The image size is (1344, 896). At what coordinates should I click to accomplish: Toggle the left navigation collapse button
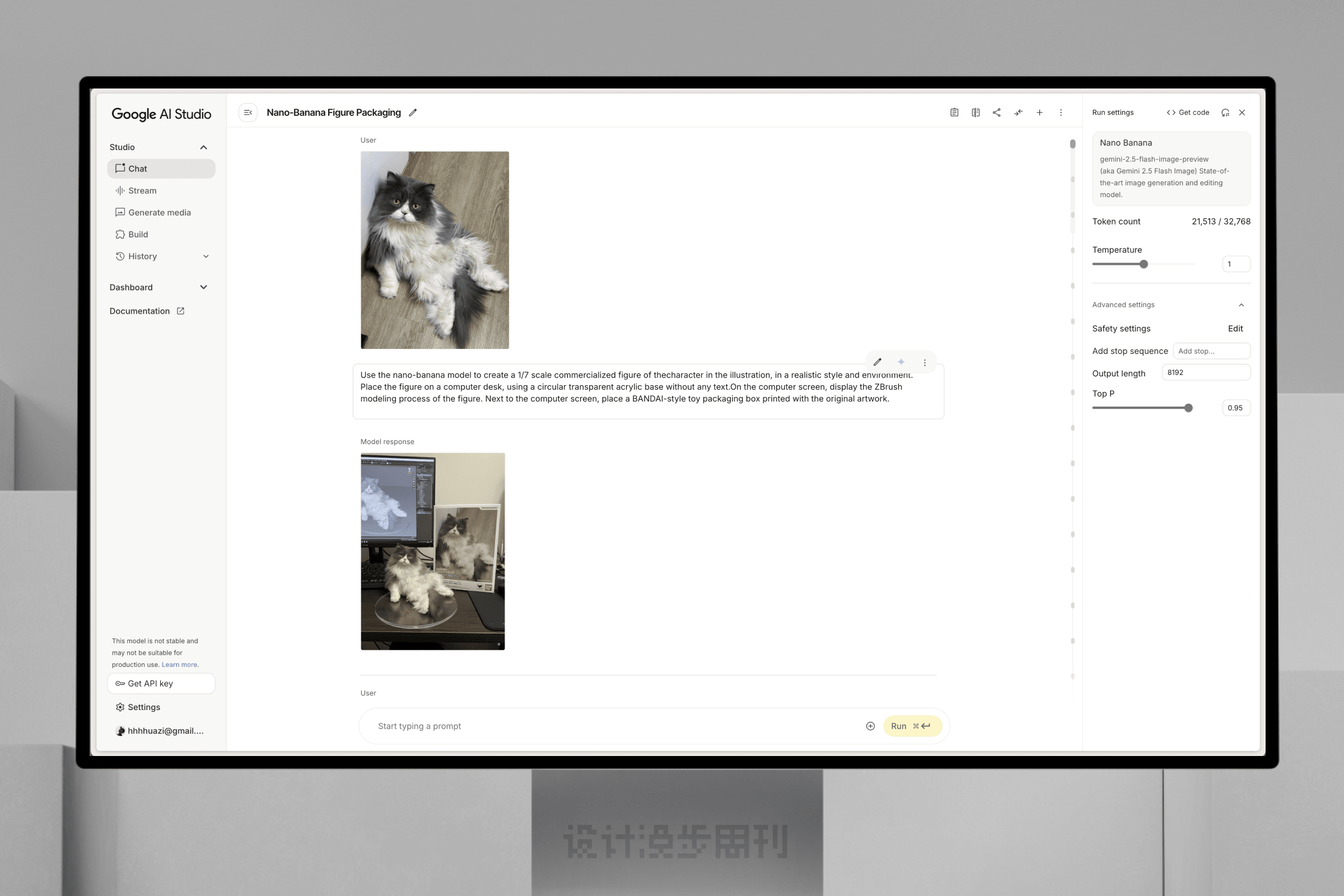tap(248, 113)
